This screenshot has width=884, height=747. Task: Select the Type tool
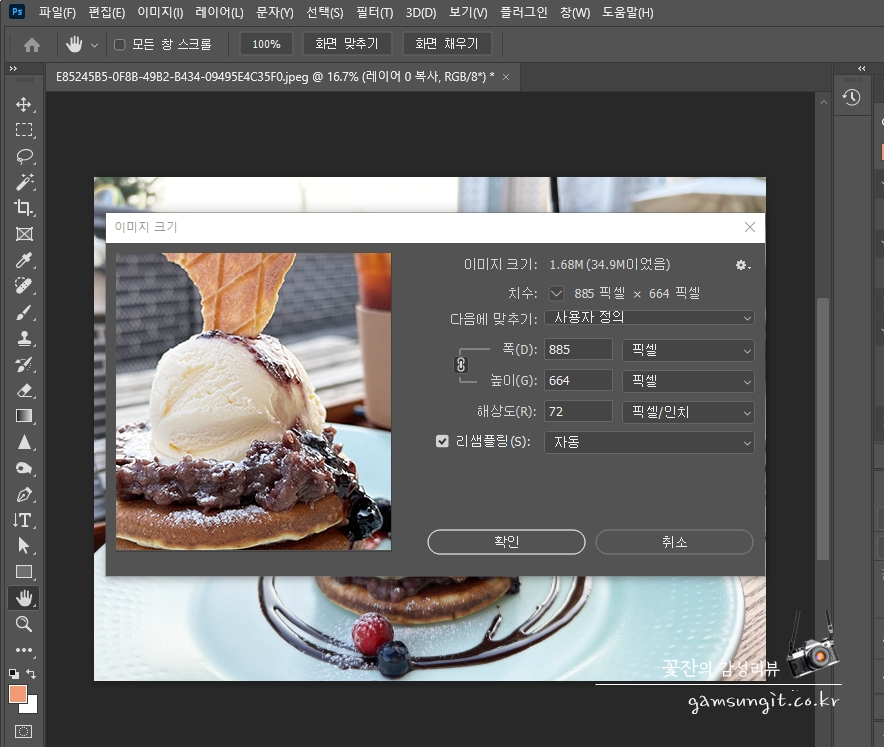pos(24,520)
